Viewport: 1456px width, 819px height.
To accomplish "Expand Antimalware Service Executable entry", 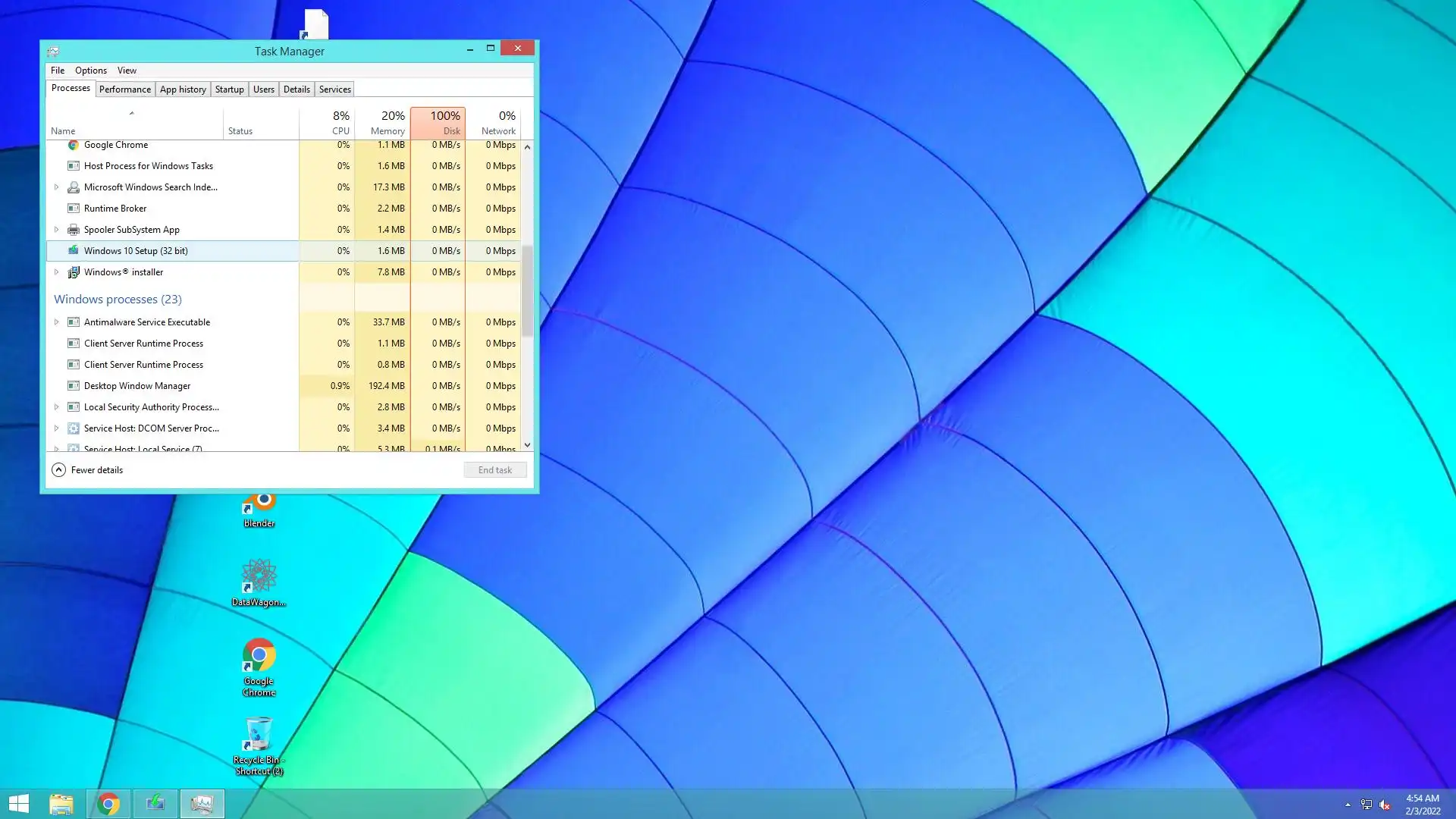I will point(56,322).
